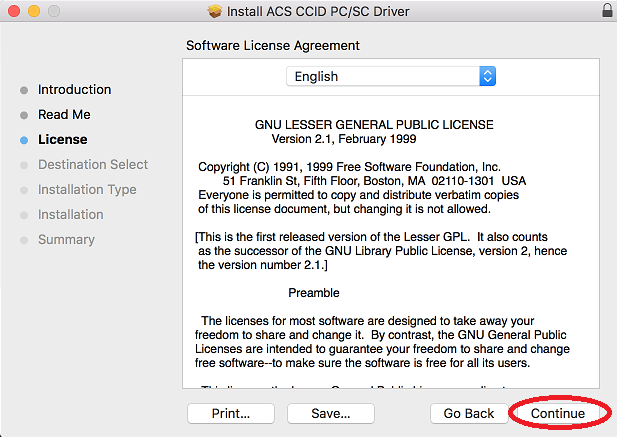The height and width of the screenshot is (437, 617).
Task: Open the English language dropdown
Action: coord(391,76)
